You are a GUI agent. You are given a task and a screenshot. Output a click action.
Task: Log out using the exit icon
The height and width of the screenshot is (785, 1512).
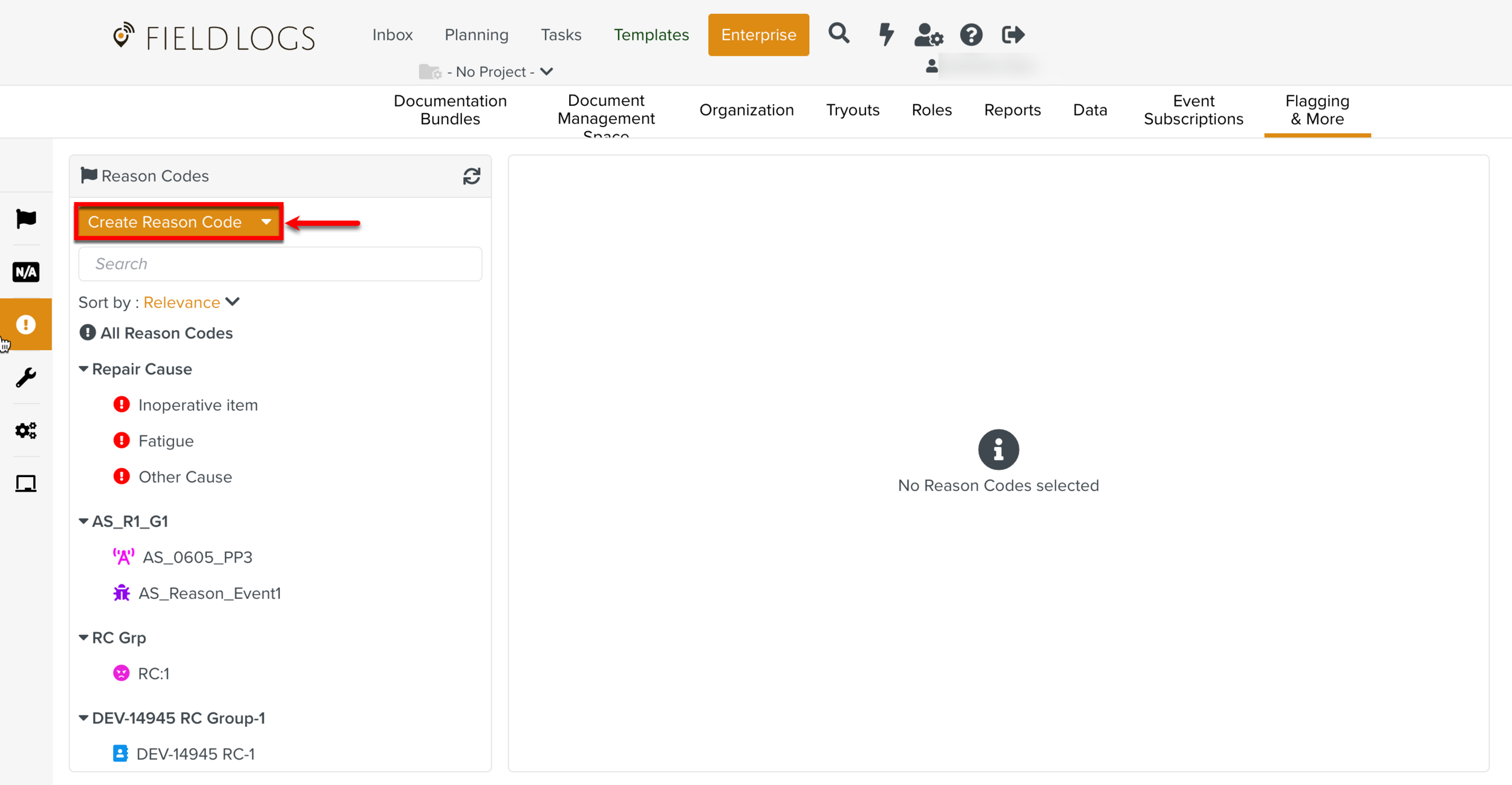(1012, 35)
